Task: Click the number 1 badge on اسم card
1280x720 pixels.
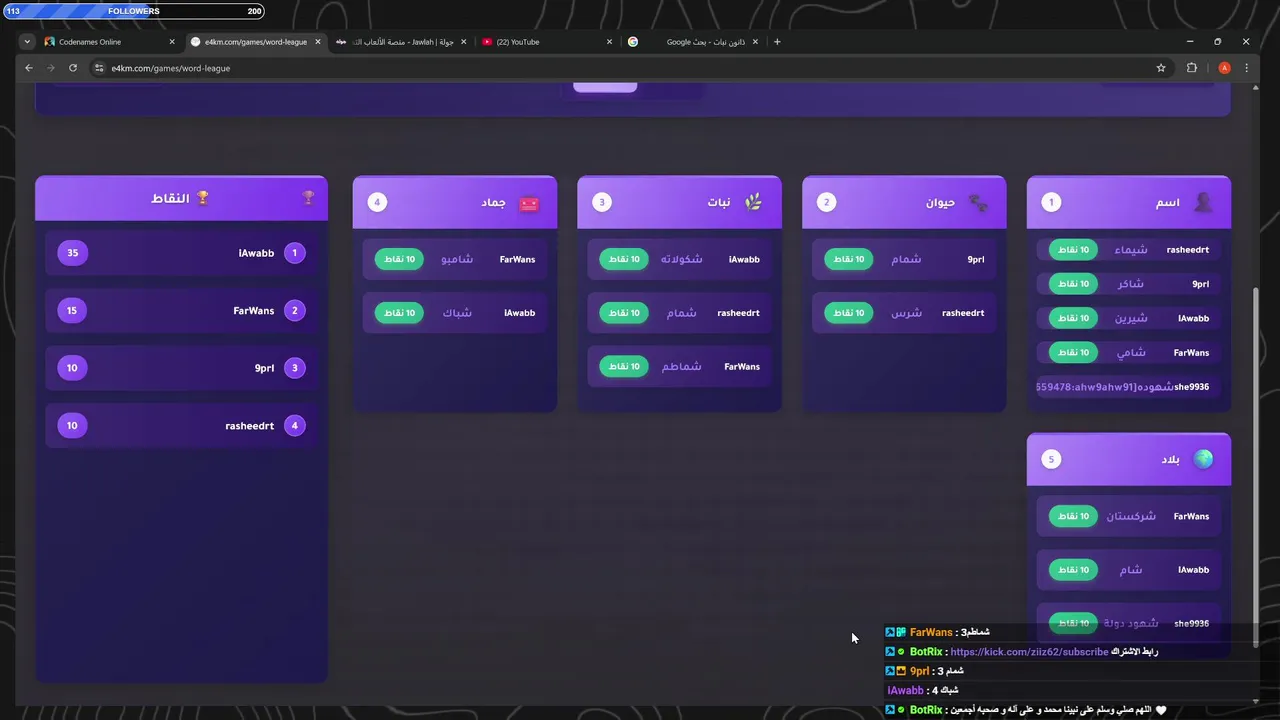Action: click(1051, 202)
